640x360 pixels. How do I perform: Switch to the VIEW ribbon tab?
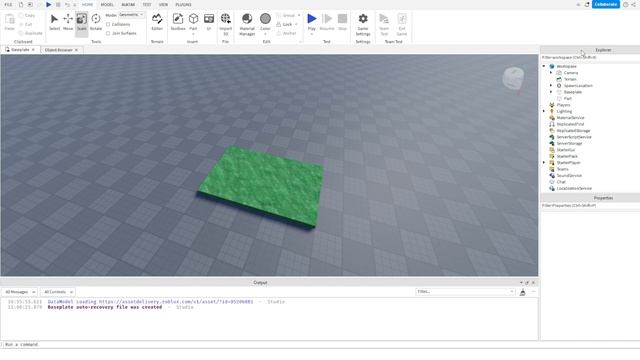coord(163,4)
